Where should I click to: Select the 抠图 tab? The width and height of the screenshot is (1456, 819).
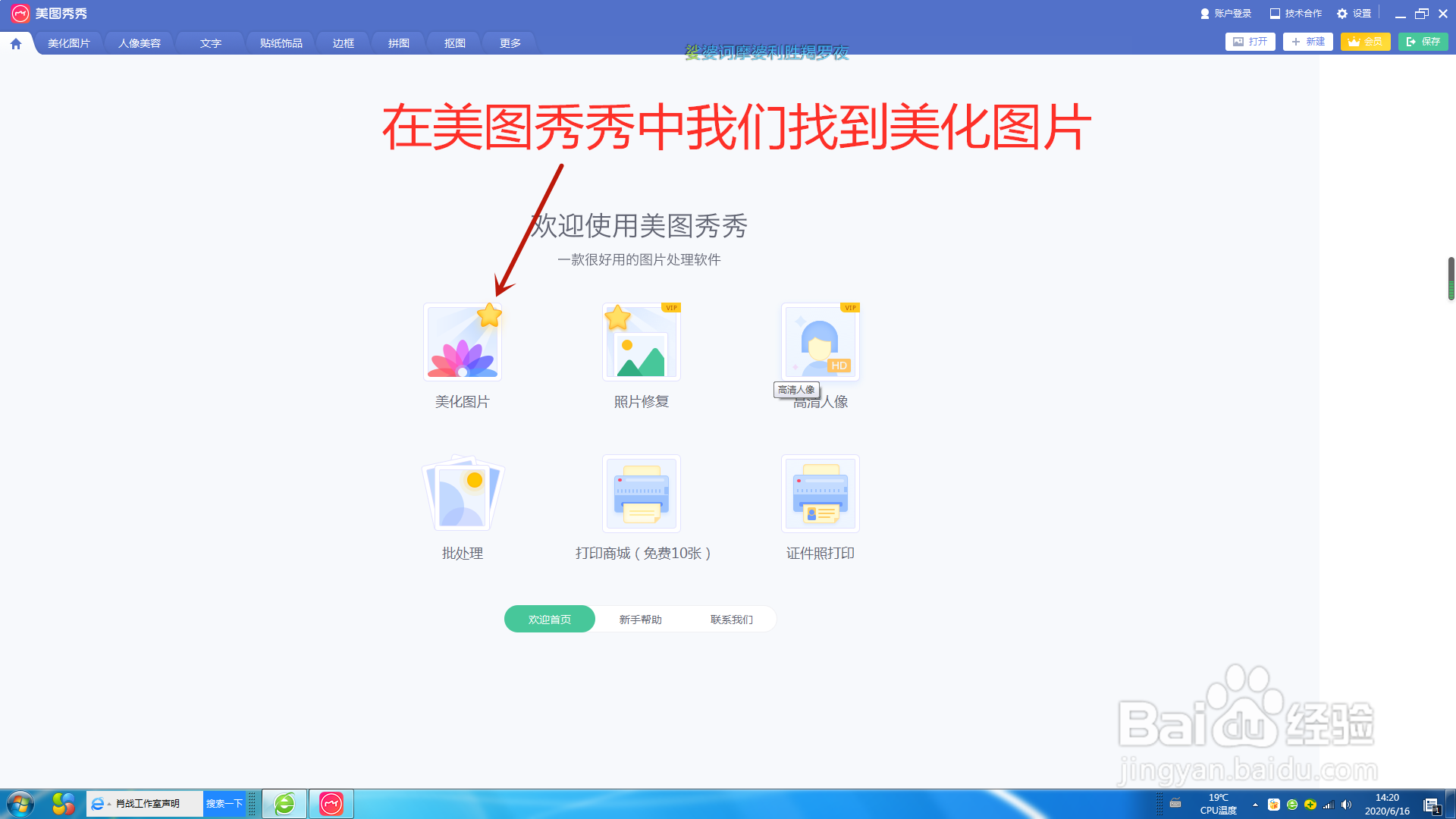(x=455, y=43)
